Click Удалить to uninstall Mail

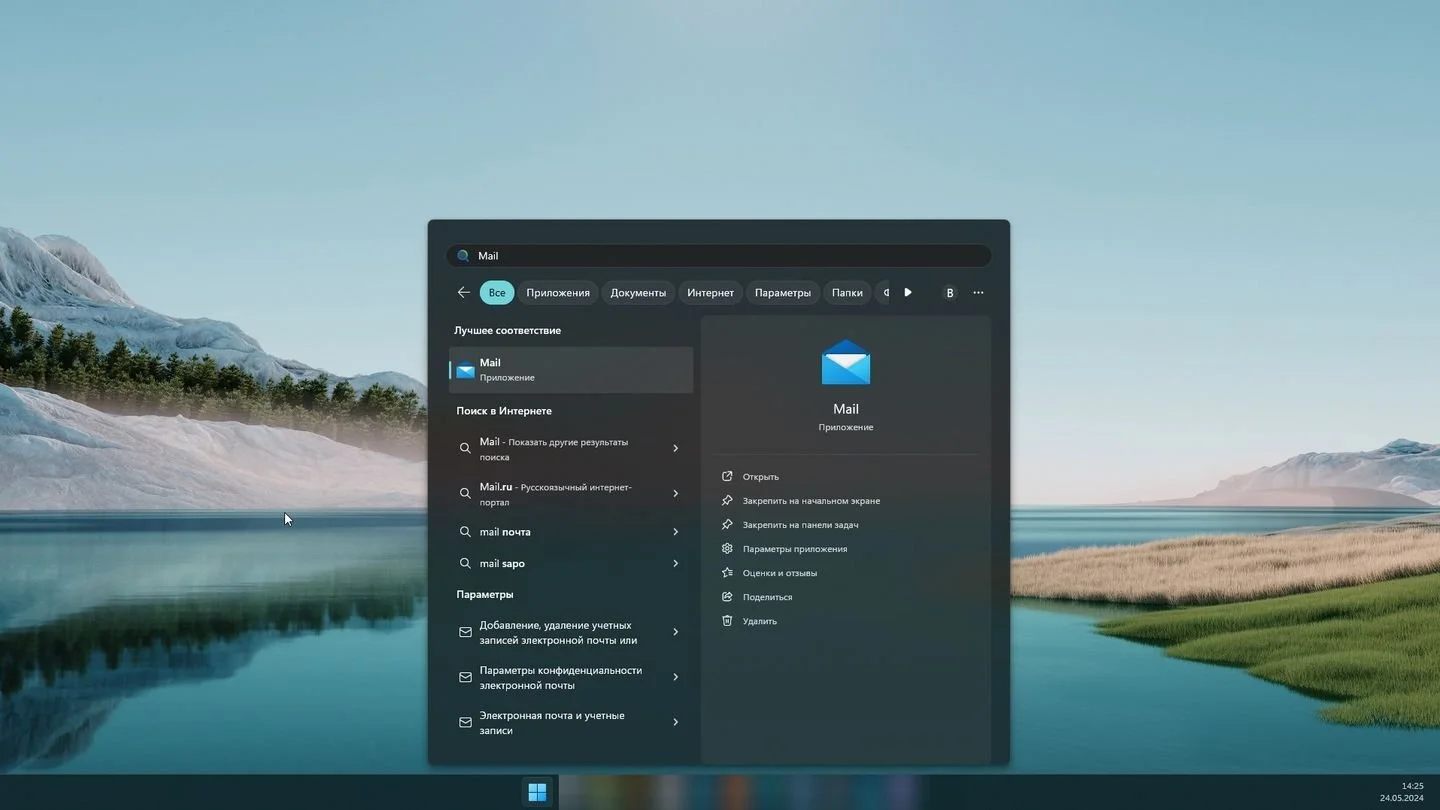[x=760, y=621]
